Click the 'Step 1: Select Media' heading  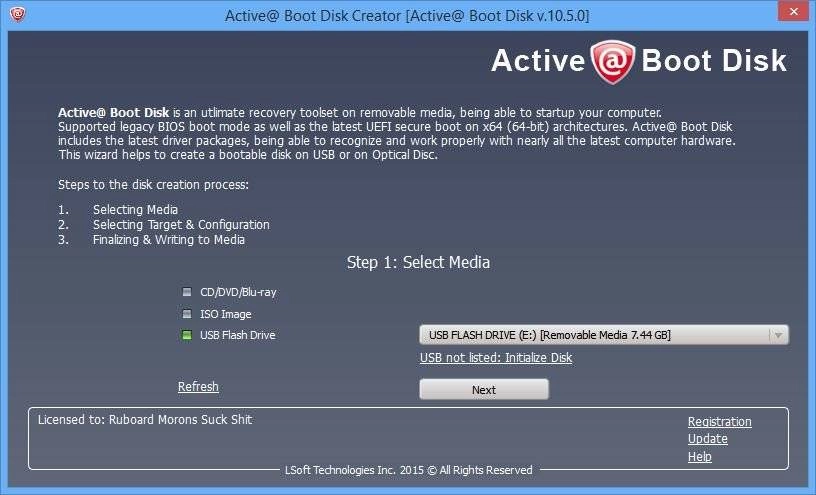pyautogui.click(x=418, y=262)
